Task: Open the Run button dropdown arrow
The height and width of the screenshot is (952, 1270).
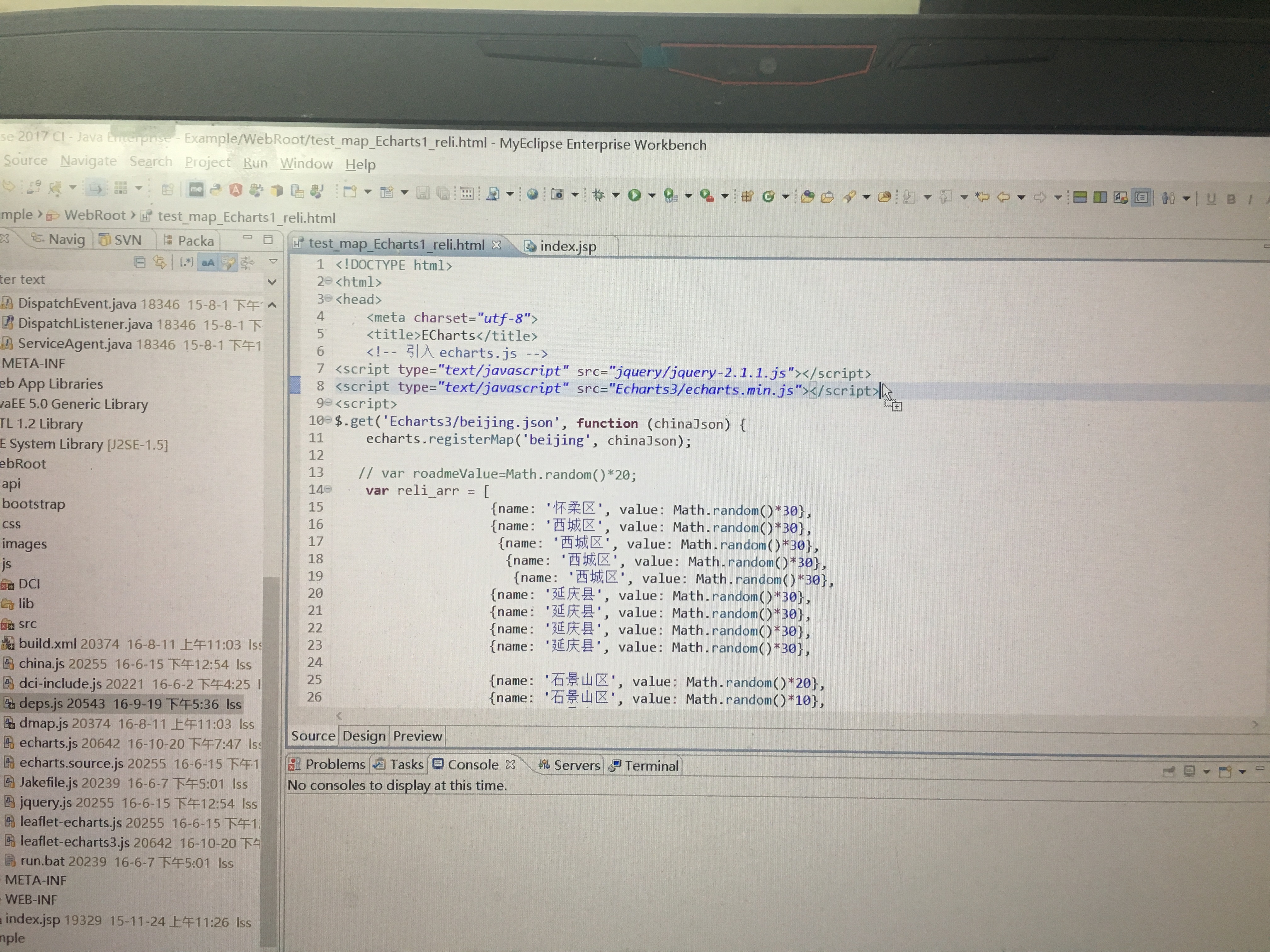Action: click(x=652, y=196)
